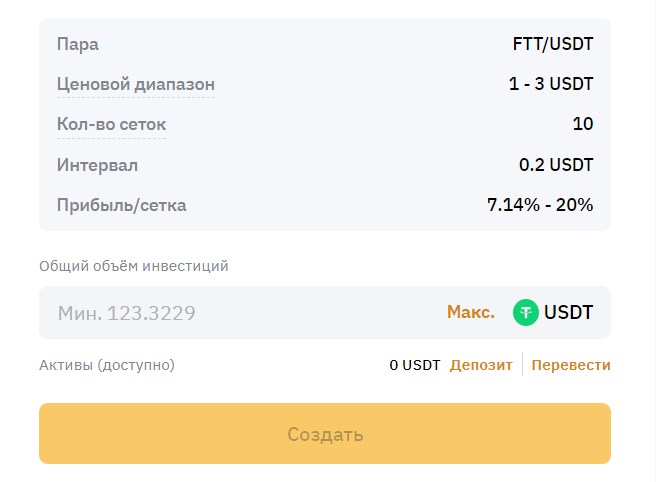Open the Депозит link
The width and height of the screenshot is (656, 482).
(481, 365)
